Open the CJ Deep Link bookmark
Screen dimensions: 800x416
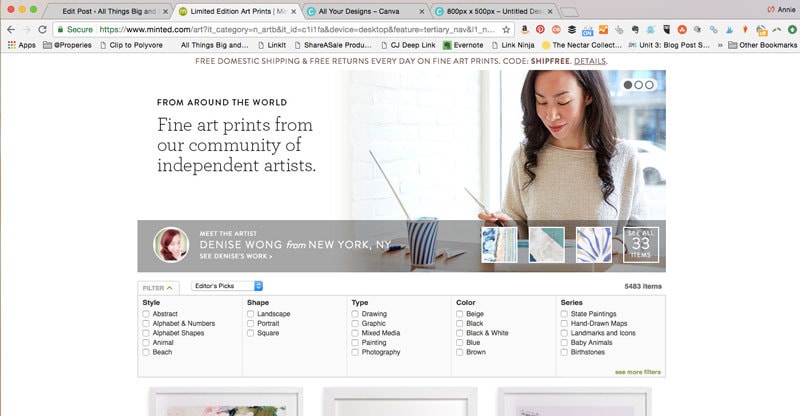tap(408, 45)
